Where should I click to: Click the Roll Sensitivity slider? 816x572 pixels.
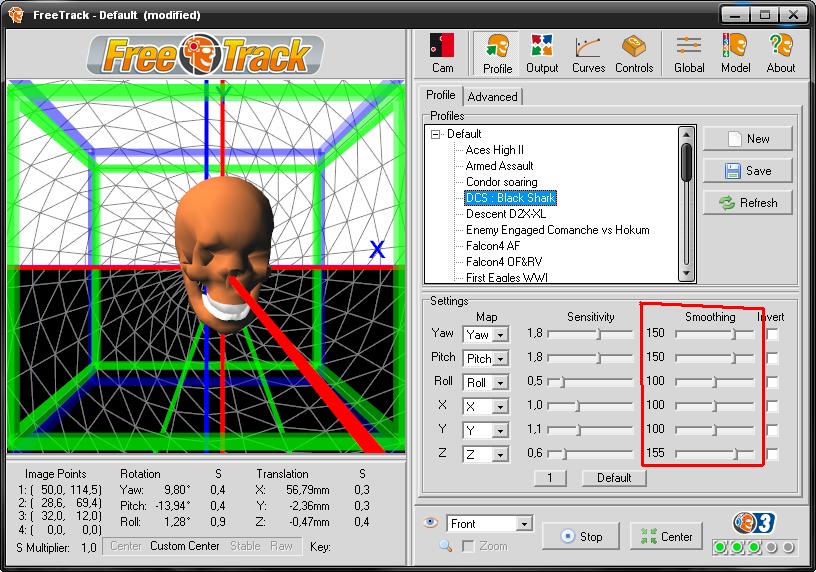(x=590, y=382)
